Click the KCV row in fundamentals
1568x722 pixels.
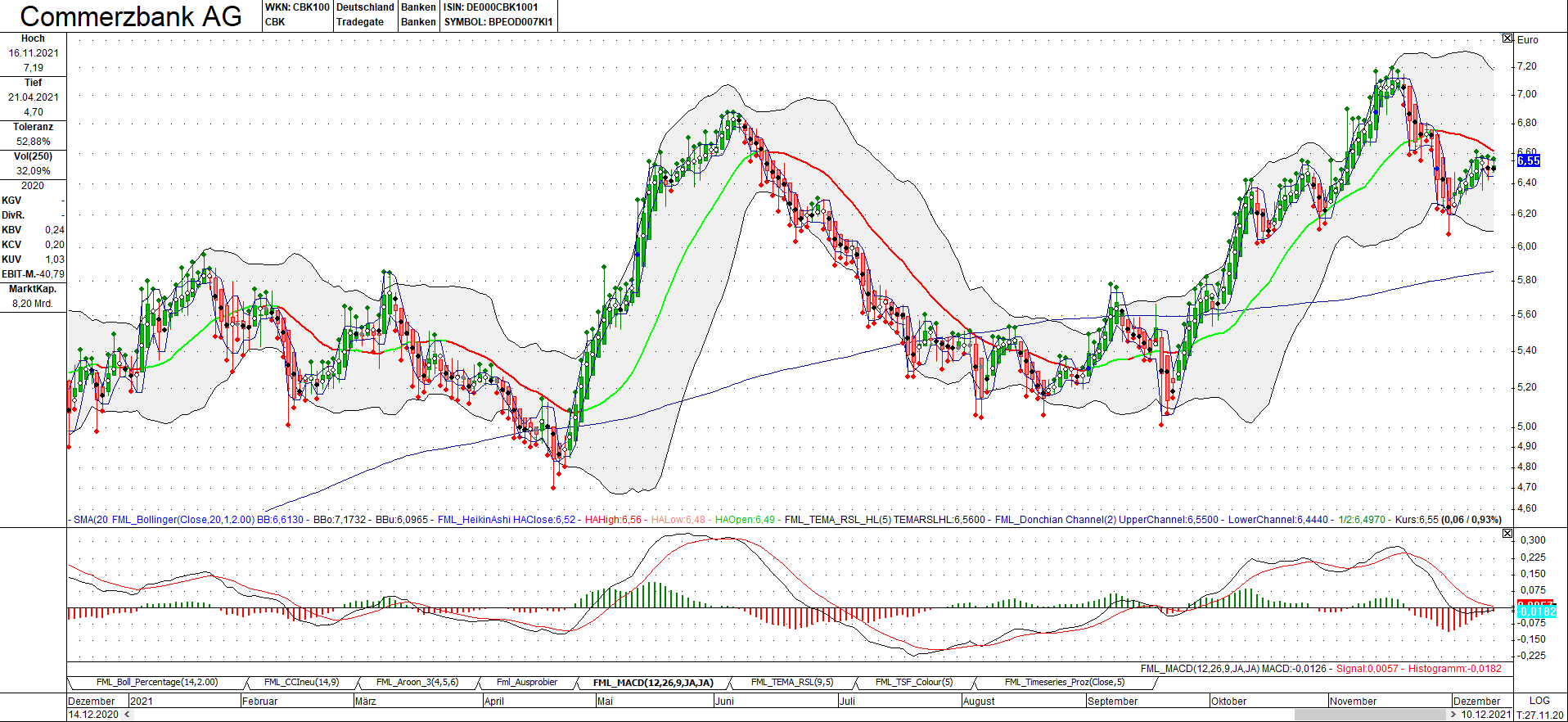click(x=33, y=245)
